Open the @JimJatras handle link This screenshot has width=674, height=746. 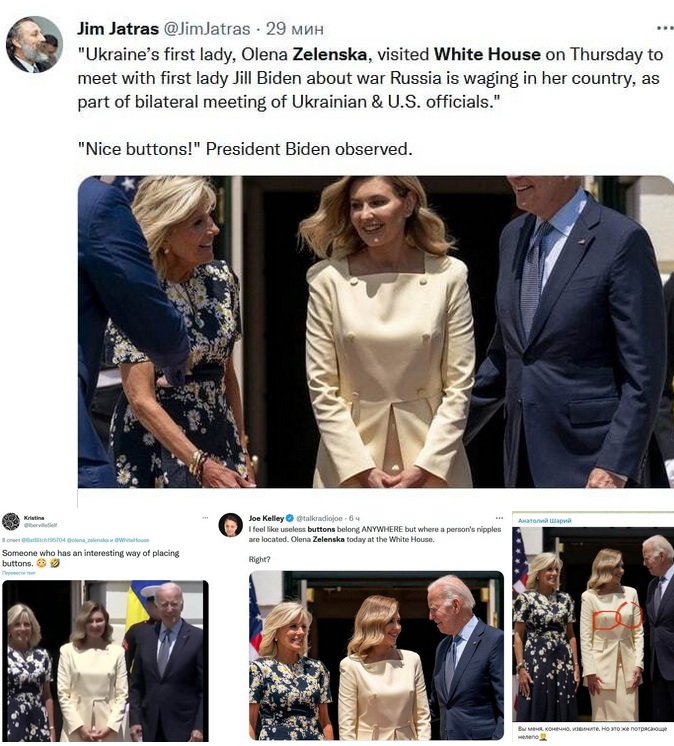tap(207, 29)
